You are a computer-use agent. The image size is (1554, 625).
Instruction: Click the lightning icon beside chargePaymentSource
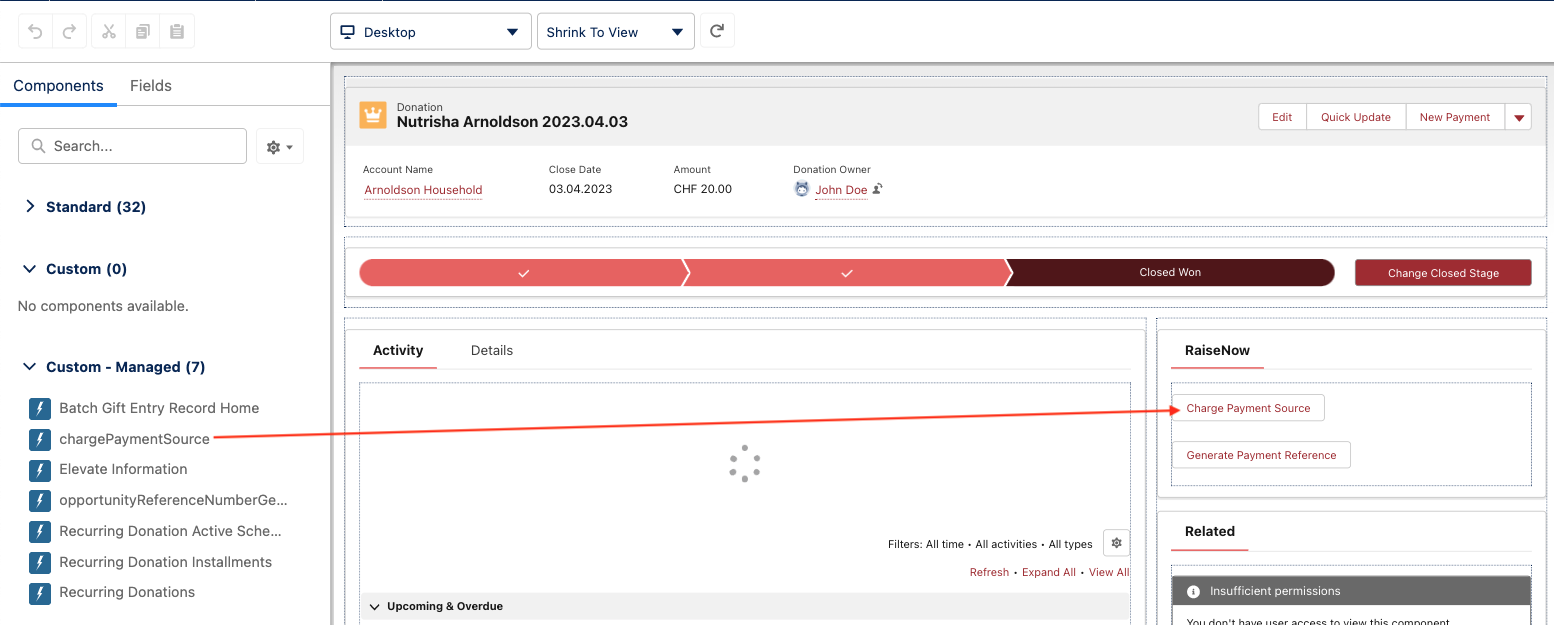pos(40,439)
